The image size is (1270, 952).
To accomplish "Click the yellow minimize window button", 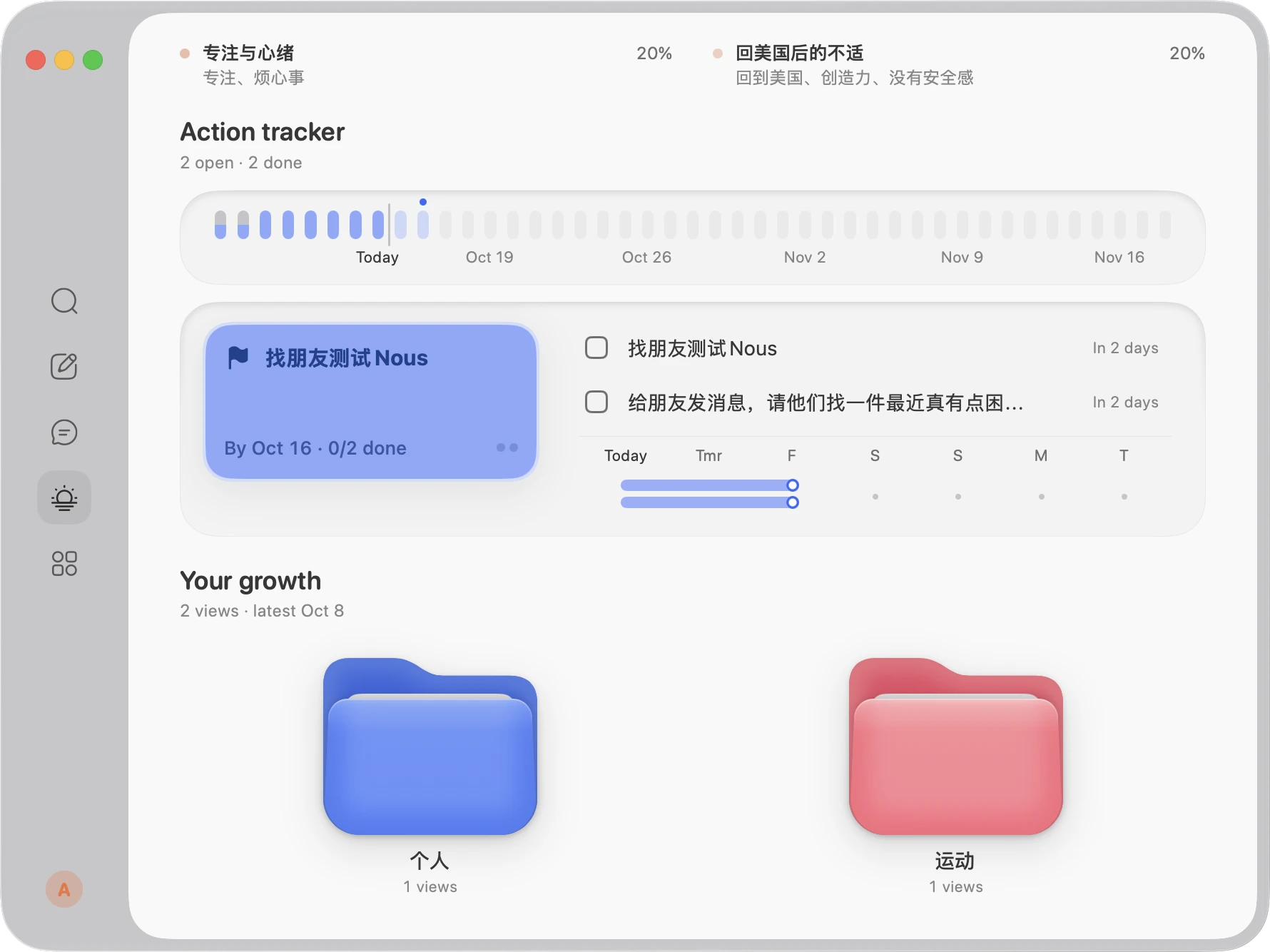I will pyautogui.click(x=64, y=60).
